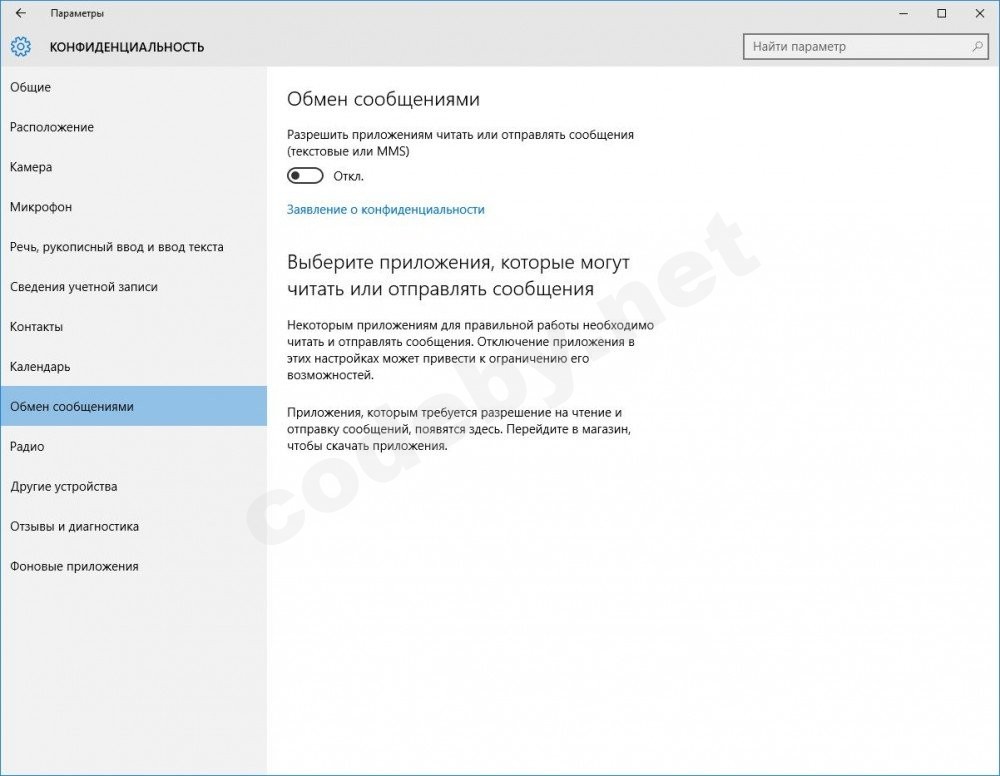The height and width of the screenshot is (776, 1000).
Task: Click paragraph starting 'Приложения, которым требуется разрешение'
Action: coord(459,429)
